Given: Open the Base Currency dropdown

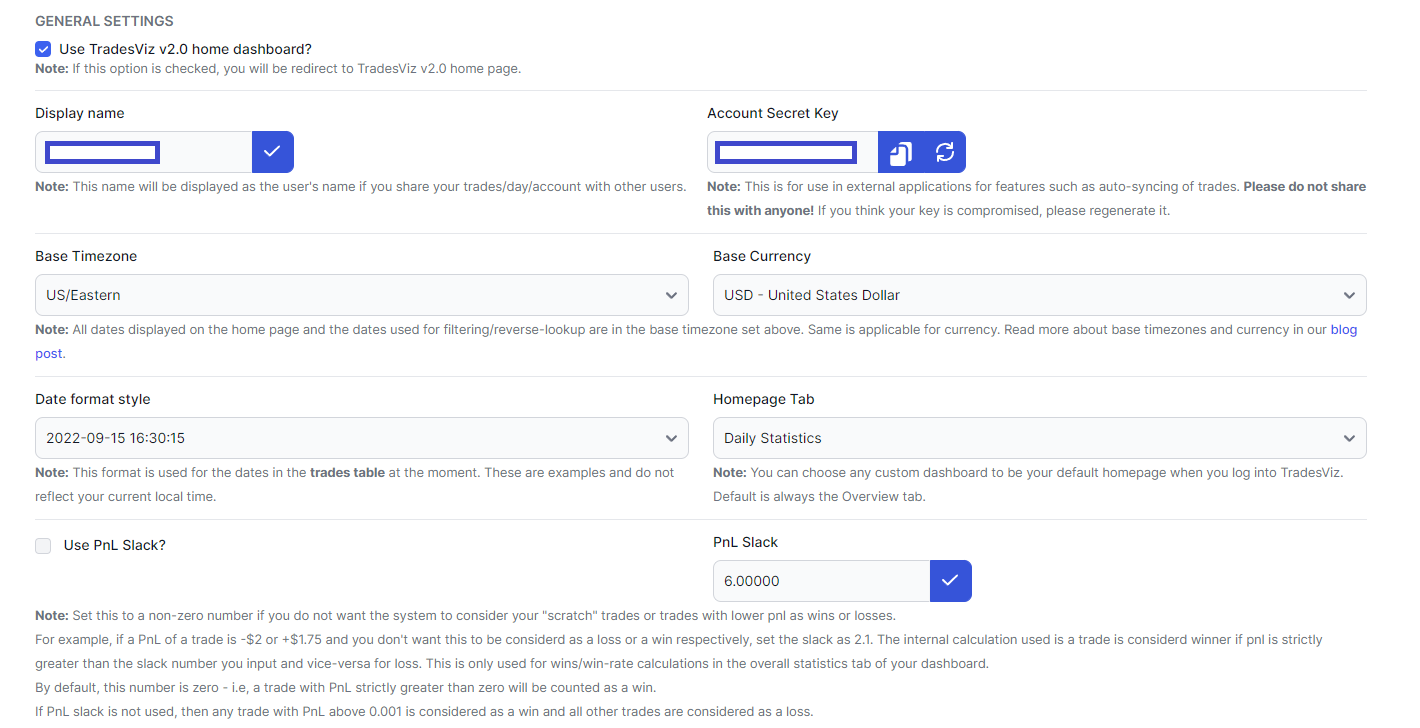Looking at the screenshot, I should click(1039, 295).
